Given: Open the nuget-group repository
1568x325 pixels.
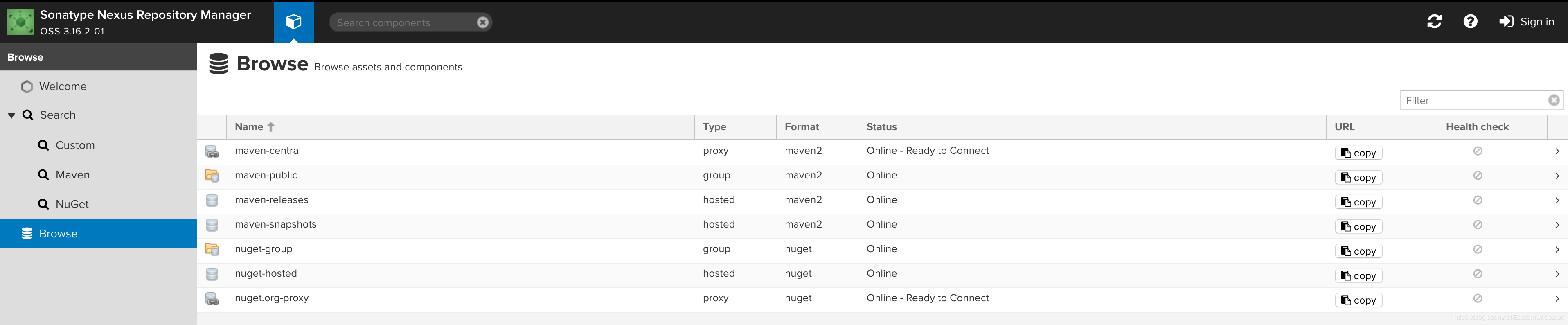Looking at the screenshot, I should (264, 249).
